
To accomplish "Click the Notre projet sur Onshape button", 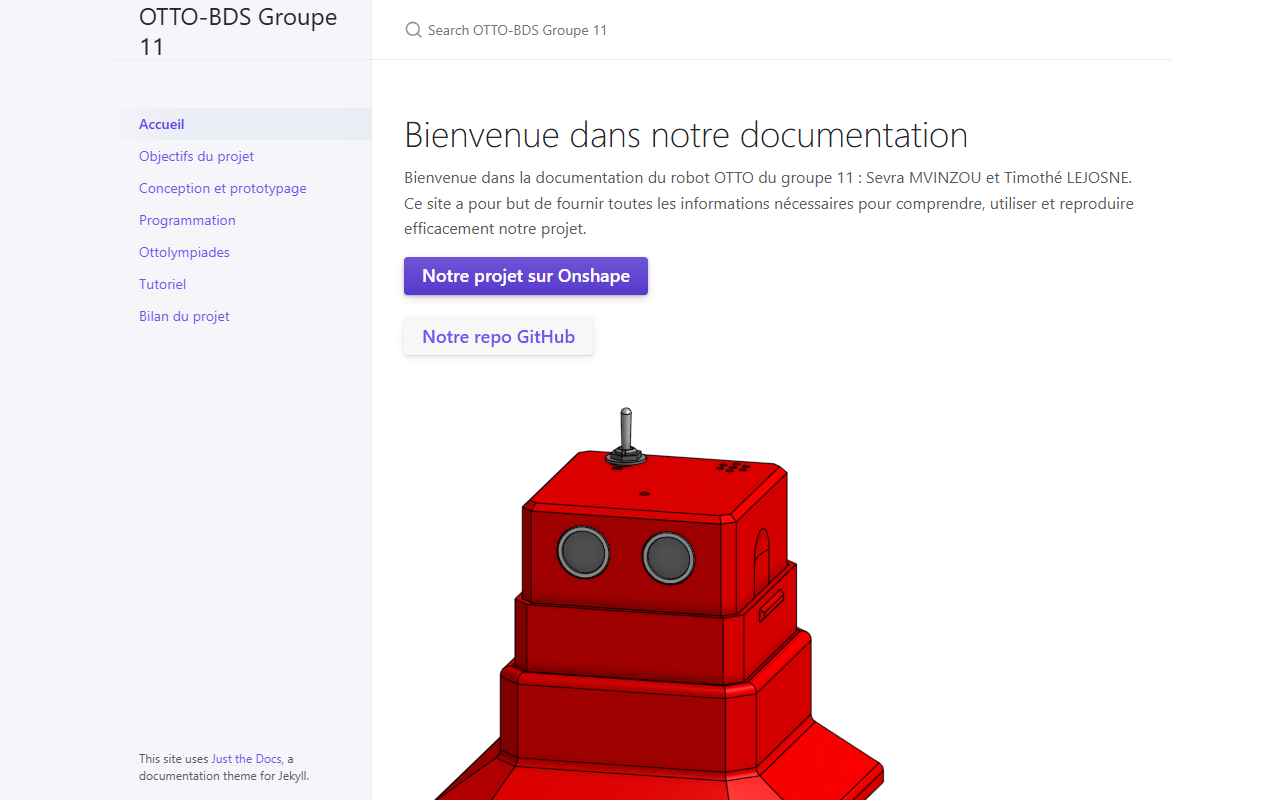I will pyautogui.click(x=526, y=276).
